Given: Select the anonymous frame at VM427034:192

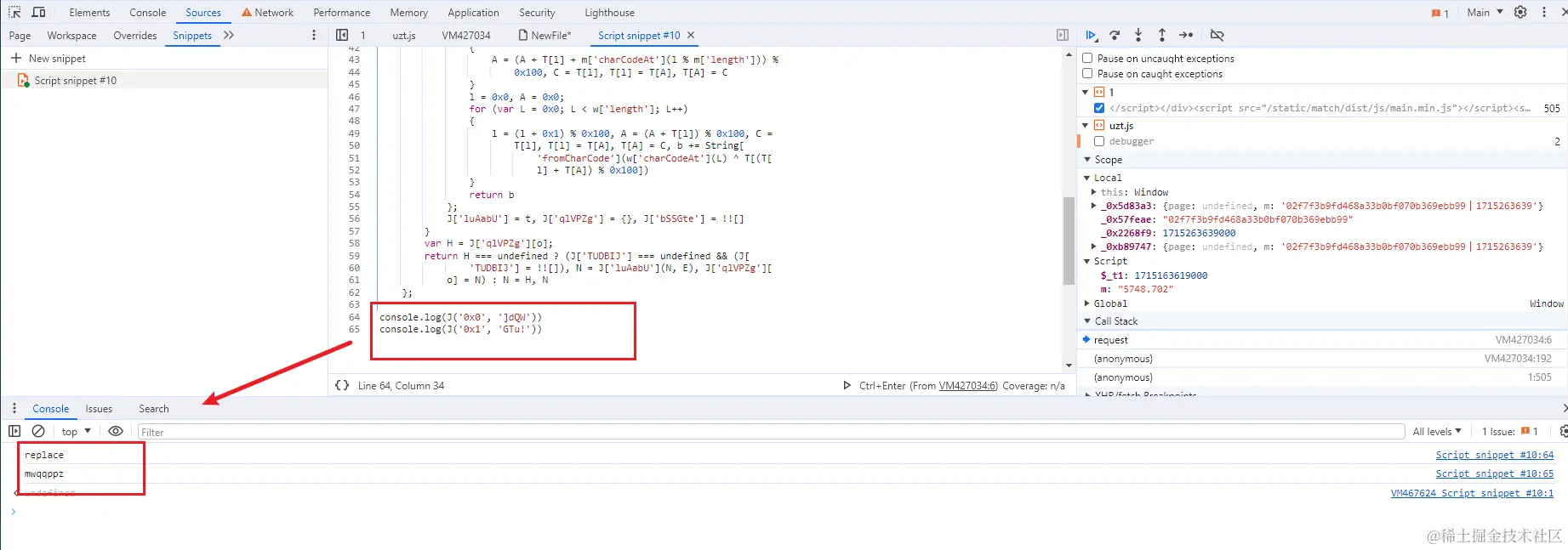Looking at the screenshot, I should [x=1323, y=358].
